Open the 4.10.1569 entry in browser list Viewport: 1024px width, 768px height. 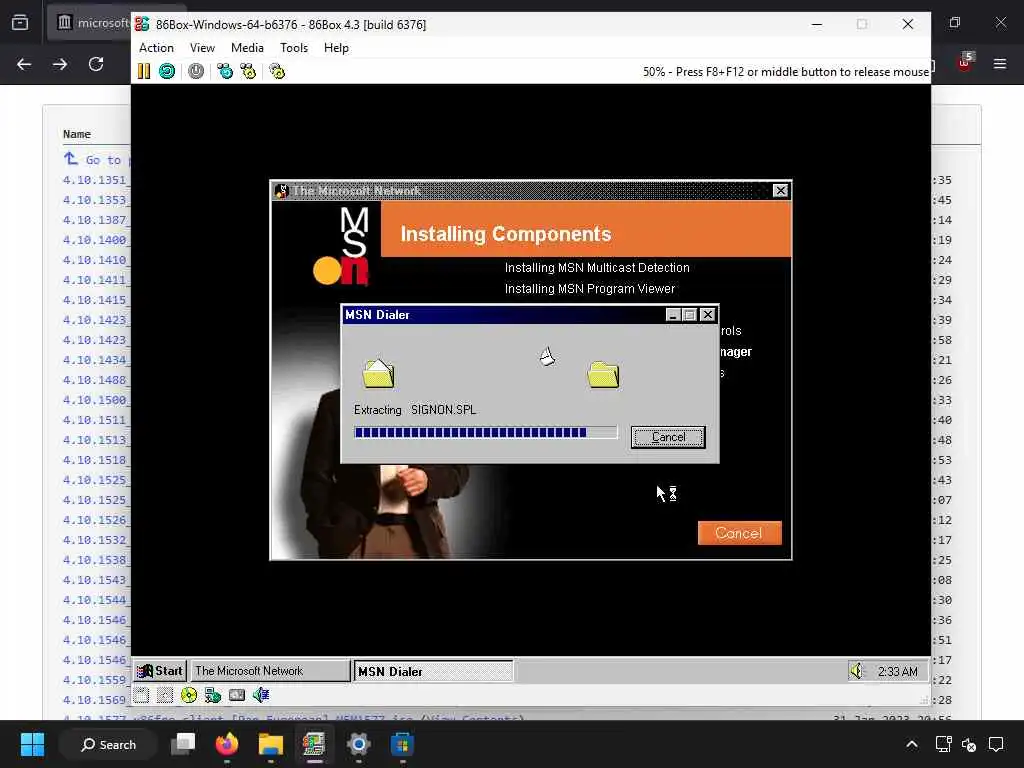[x=95, y=700]
